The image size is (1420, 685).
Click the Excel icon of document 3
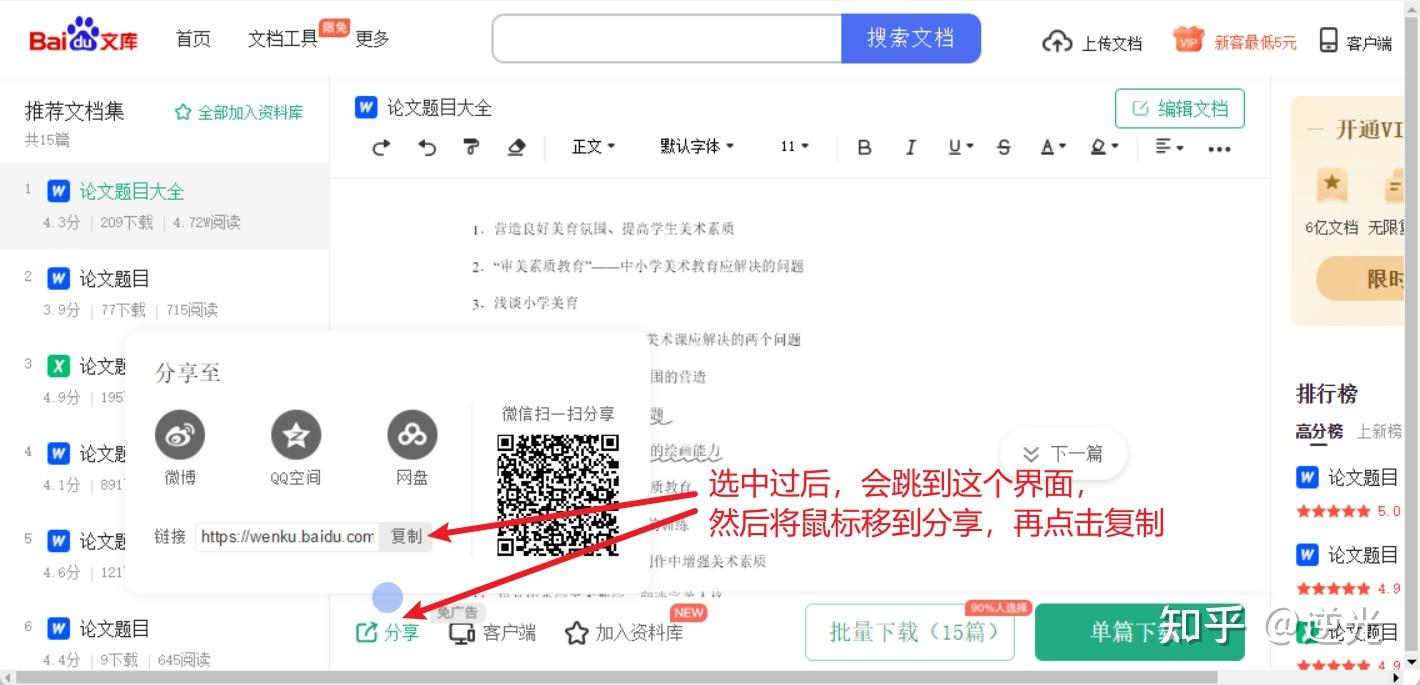tap(59, 366)
